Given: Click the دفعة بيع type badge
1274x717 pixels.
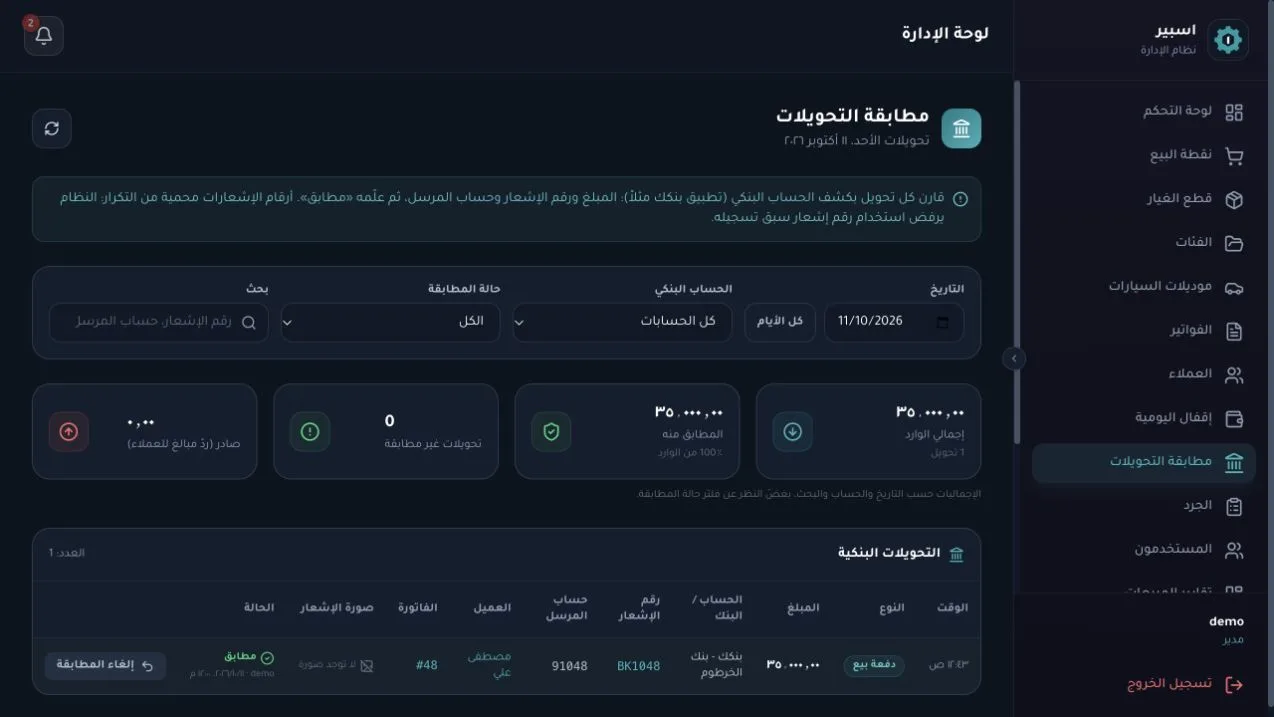Looking at the screenshot, I should tap(873, 666).
